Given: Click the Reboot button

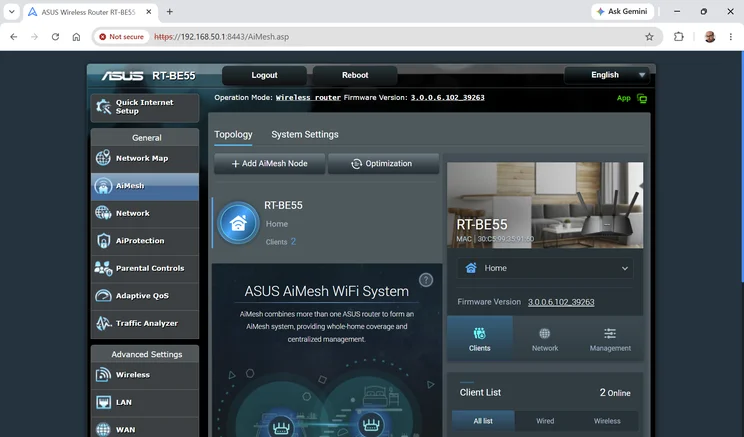Looking at the screenshot, I should 355,75.
